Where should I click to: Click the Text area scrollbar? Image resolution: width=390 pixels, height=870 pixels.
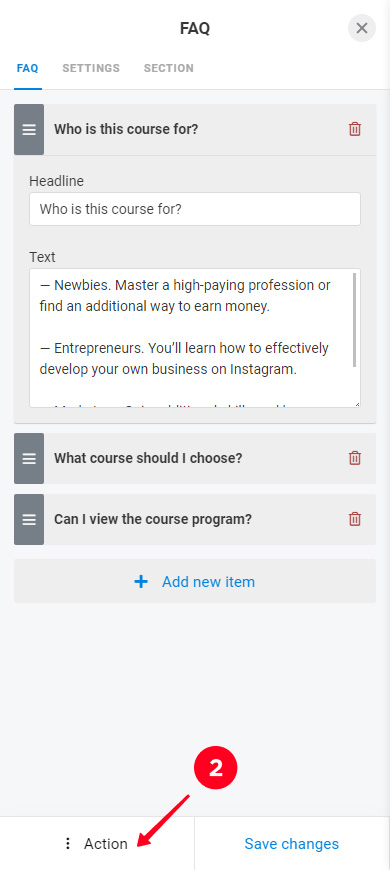[354, 320]
